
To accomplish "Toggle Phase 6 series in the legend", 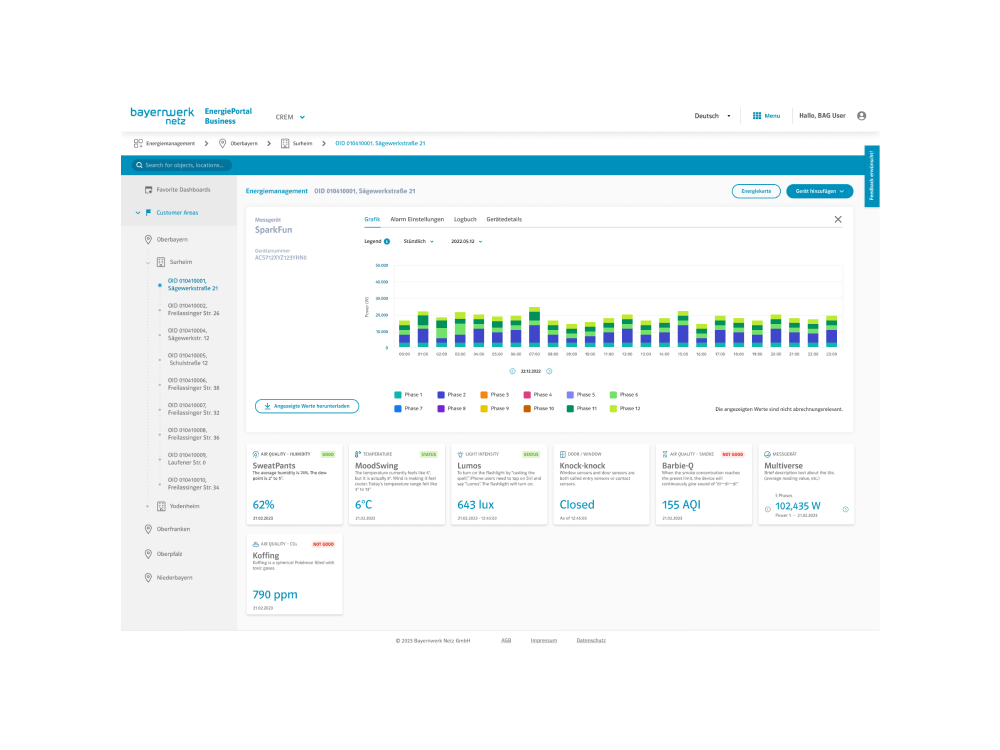I will [x=613, y=395].
